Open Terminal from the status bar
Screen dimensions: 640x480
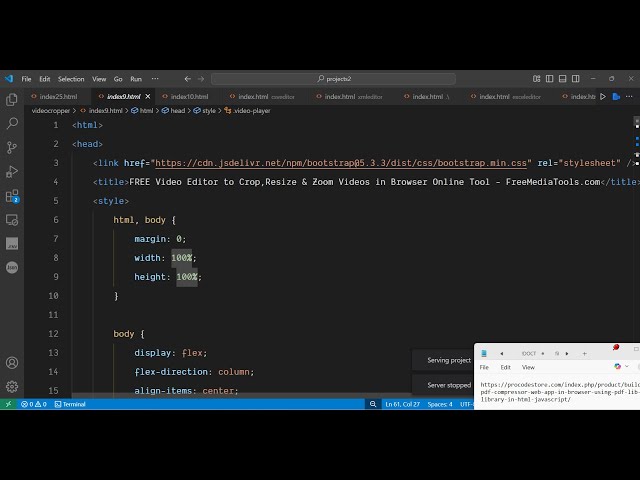(x=70, y=404)
